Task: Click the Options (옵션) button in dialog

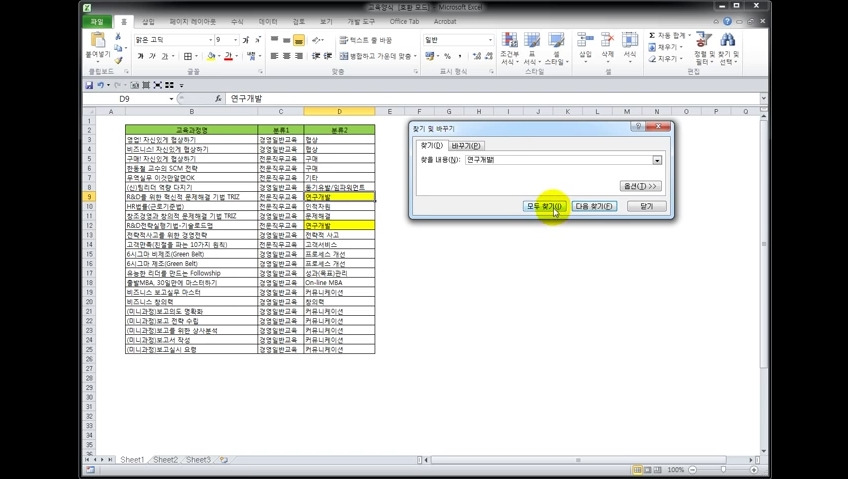Action: coord(640,186)
